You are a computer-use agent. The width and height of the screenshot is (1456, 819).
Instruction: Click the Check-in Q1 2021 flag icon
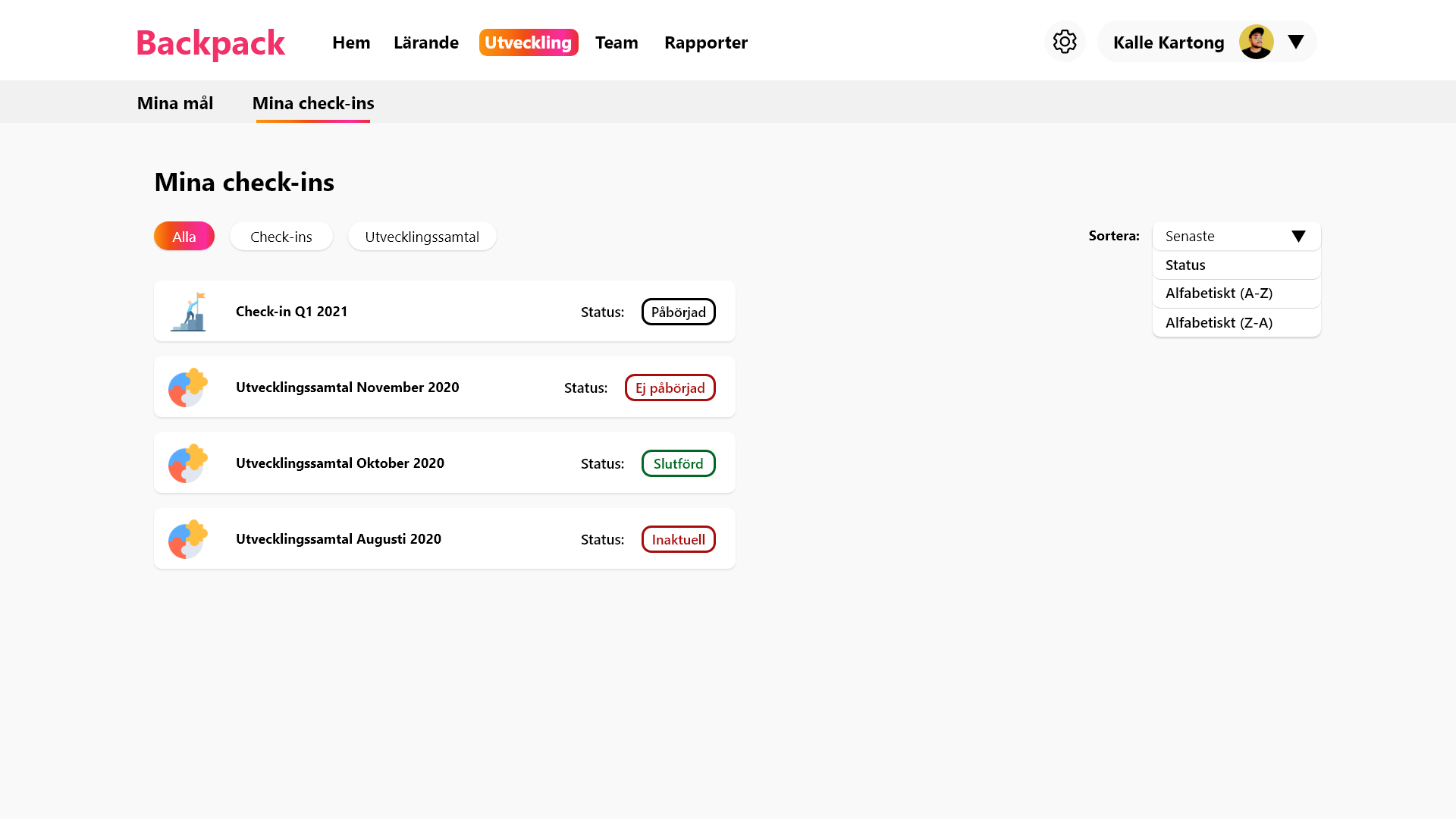pos(188,312)
